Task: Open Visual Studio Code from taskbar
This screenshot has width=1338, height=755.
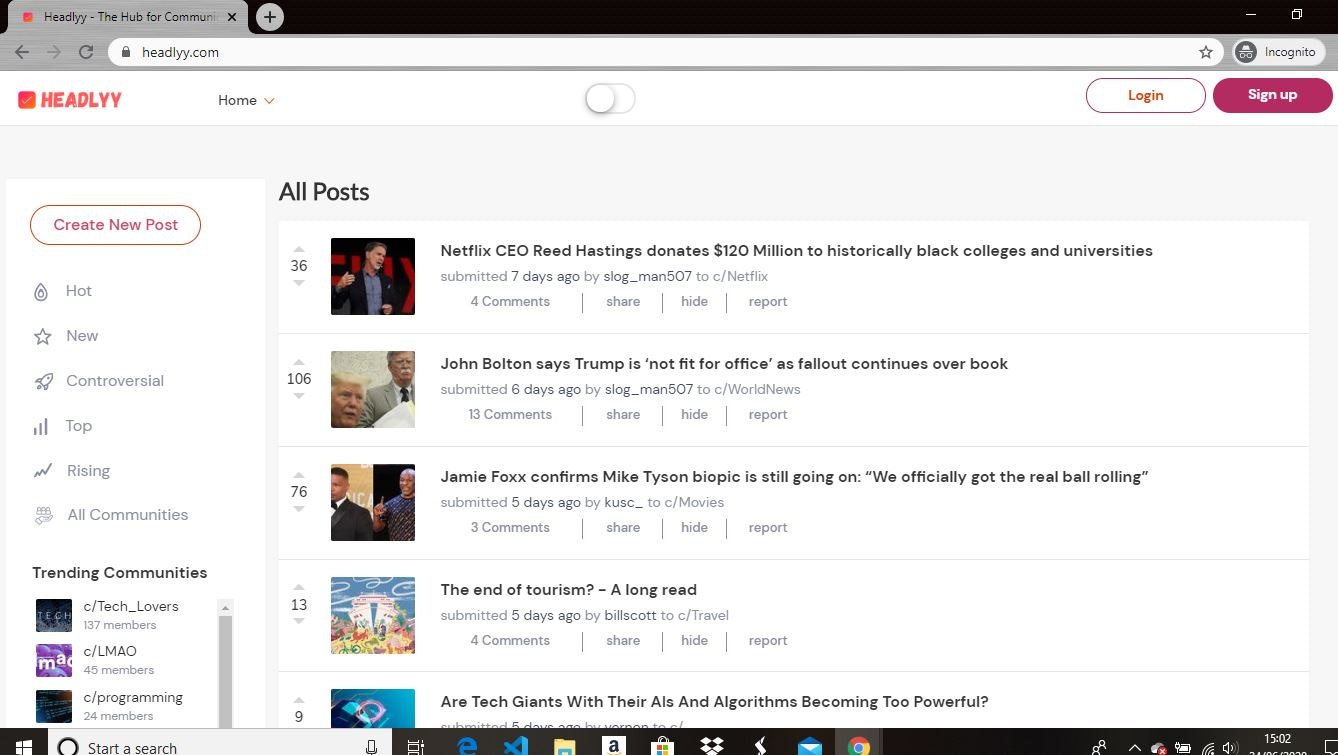Action: tap(516, 746)
